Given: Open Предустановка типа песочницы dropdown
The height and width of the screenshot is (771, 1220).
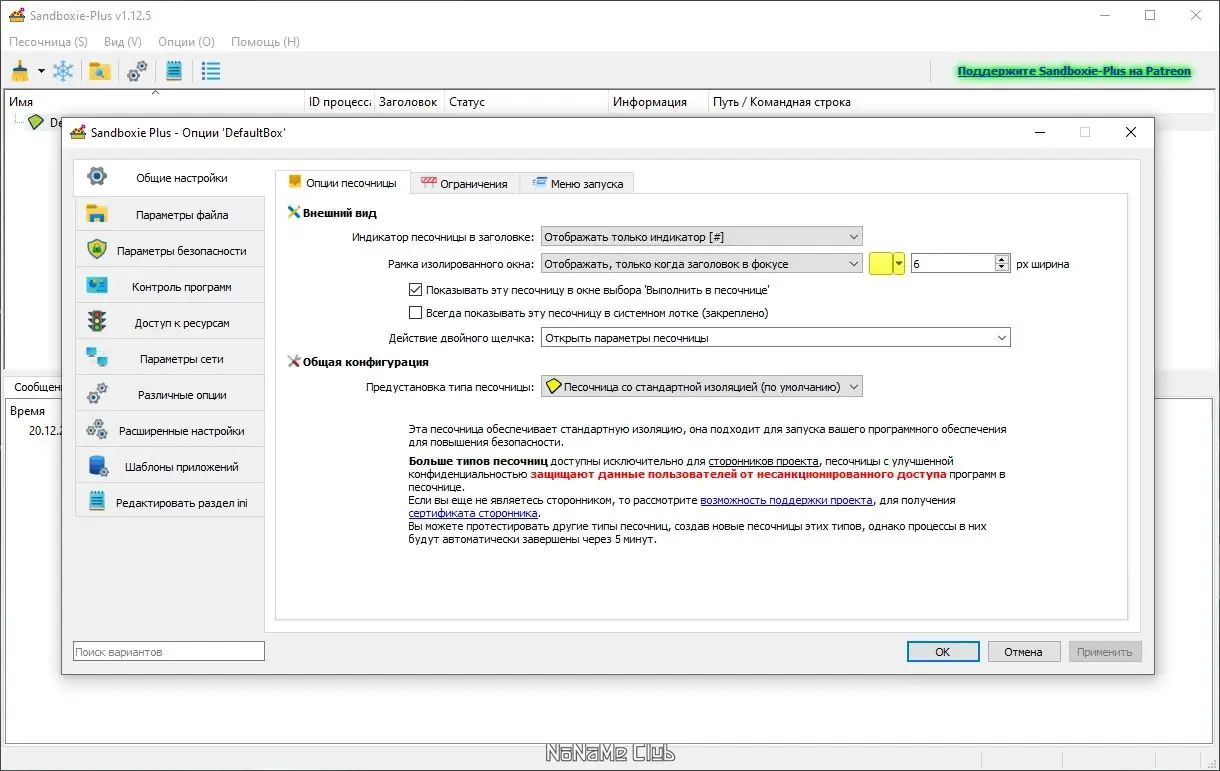Looking at the screenshot, I should pos(701,386).
